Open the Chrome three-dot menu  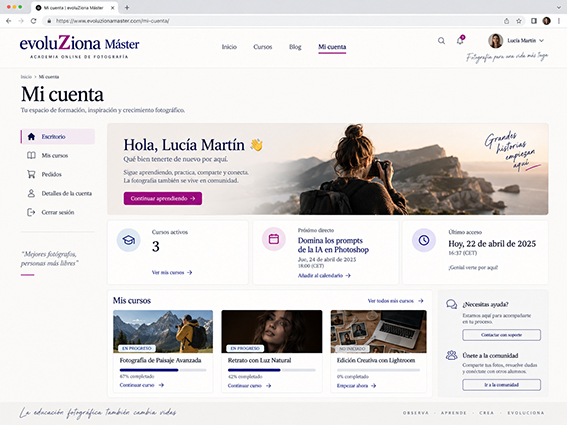click(559, 21)
